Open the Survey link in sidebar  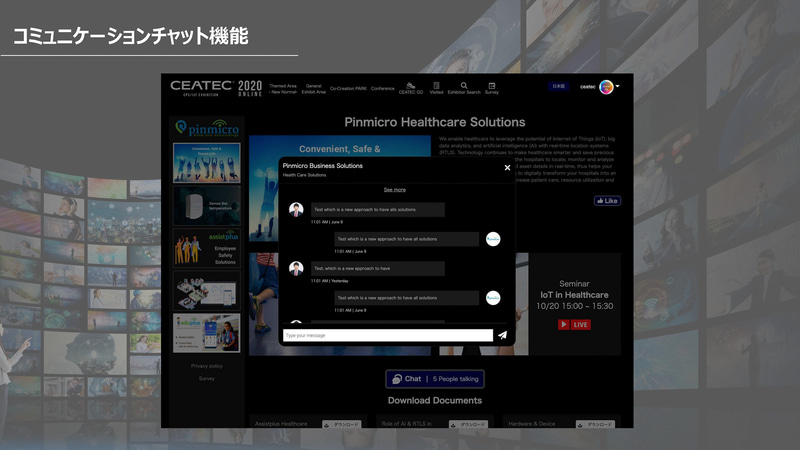coord(207,379)
